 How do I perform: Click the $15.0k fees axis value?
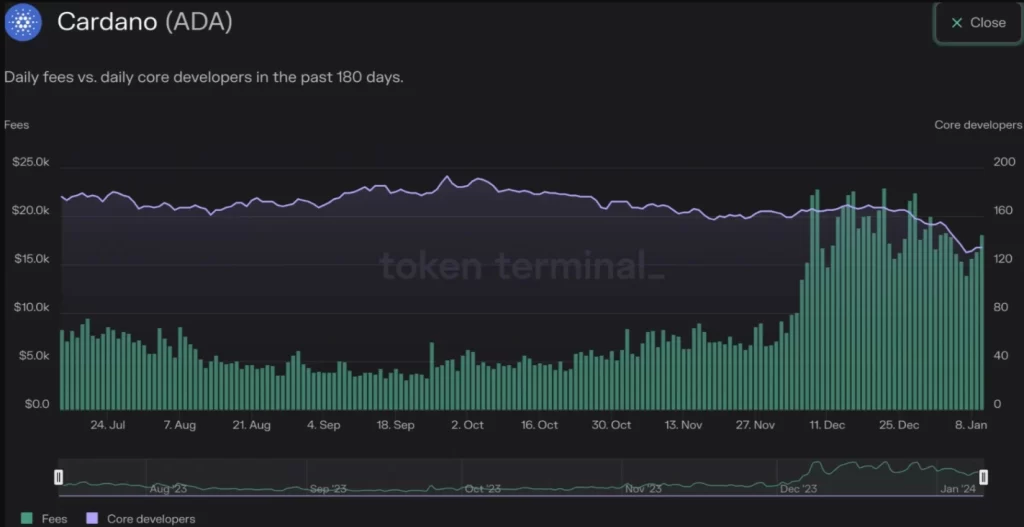click(31, 259)
